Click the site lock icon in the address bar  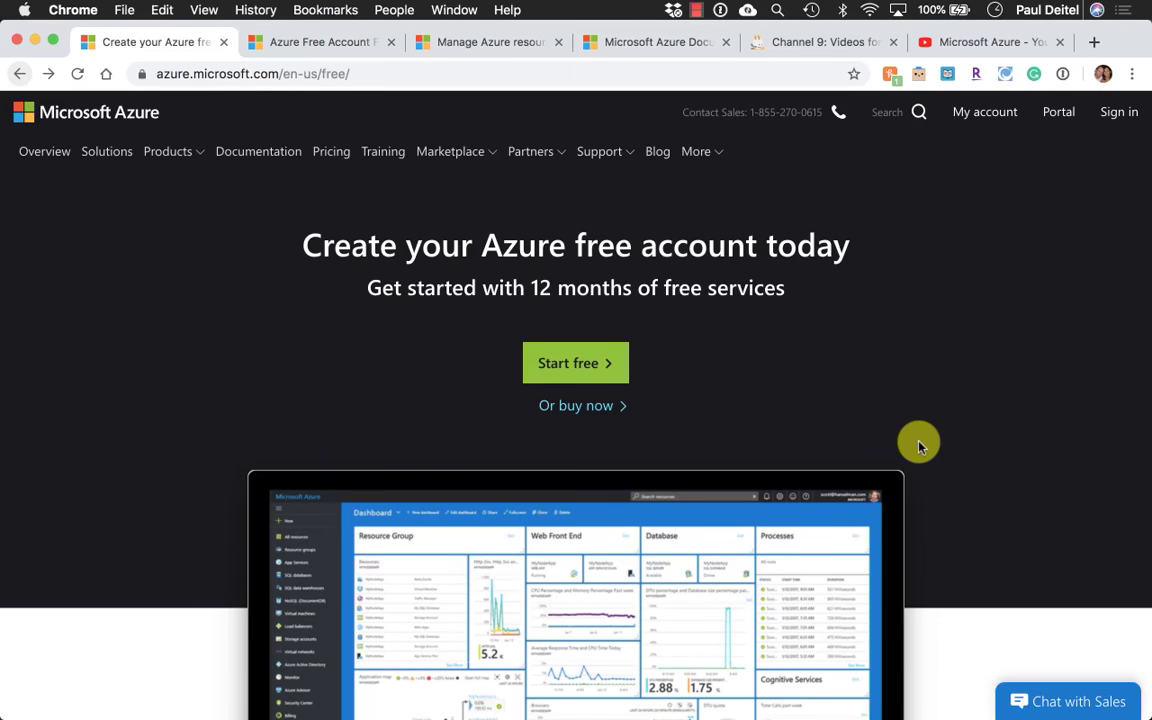tap(142, 73)
